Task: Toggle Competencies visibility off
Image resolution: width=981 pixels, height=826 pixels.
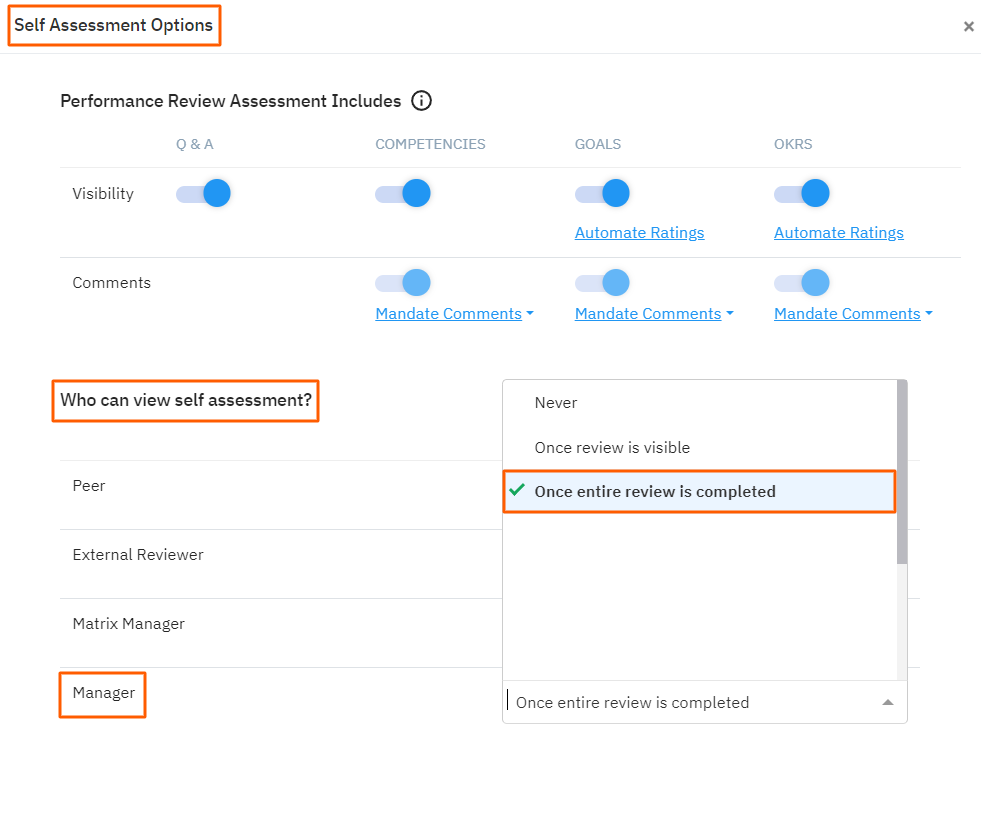Action: [403, 193]
